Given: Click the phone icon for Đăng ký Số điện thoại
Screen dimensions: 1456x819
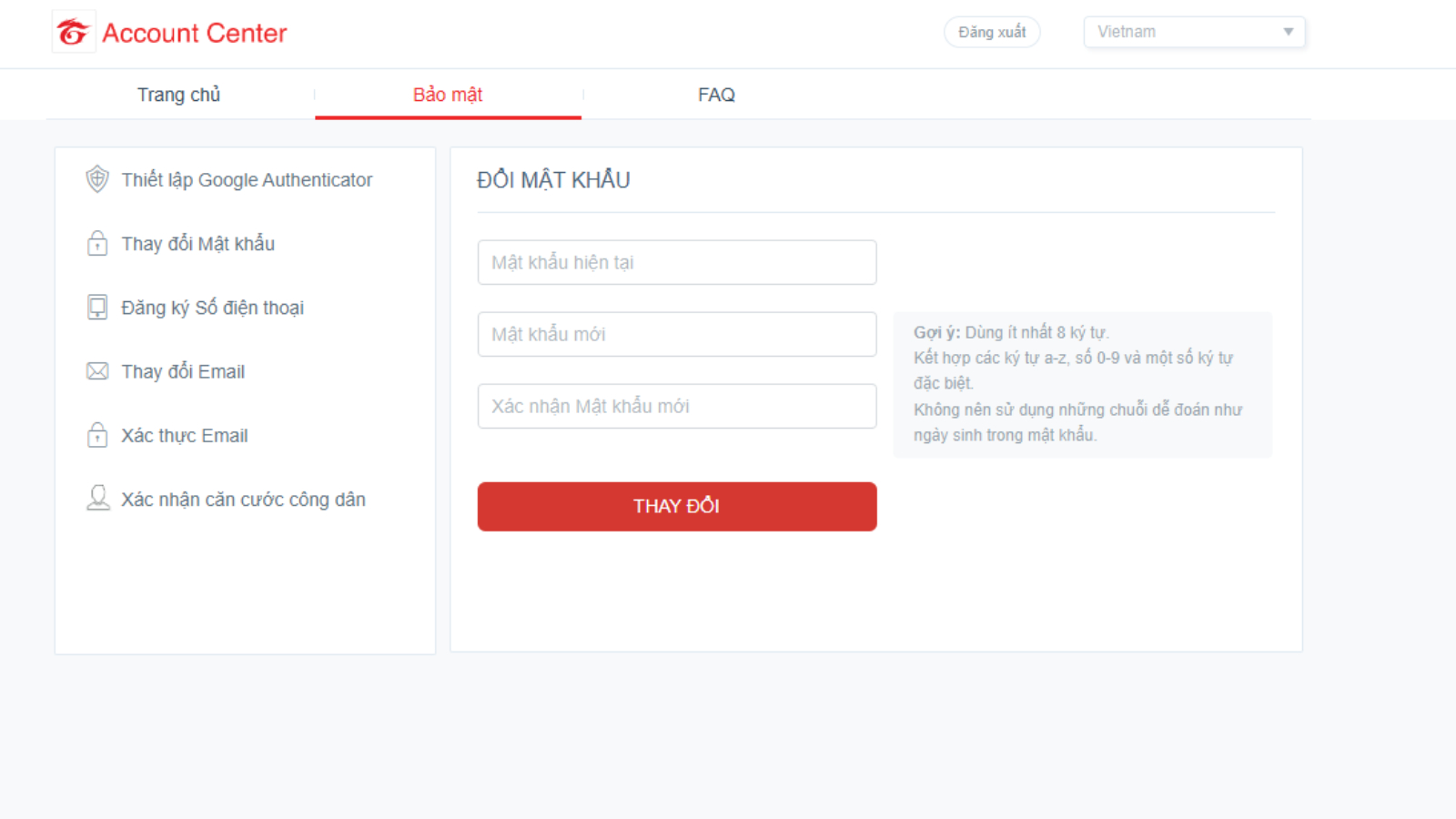Looking at the screenshot, I should pyautogui.click(x=97, y=308).
